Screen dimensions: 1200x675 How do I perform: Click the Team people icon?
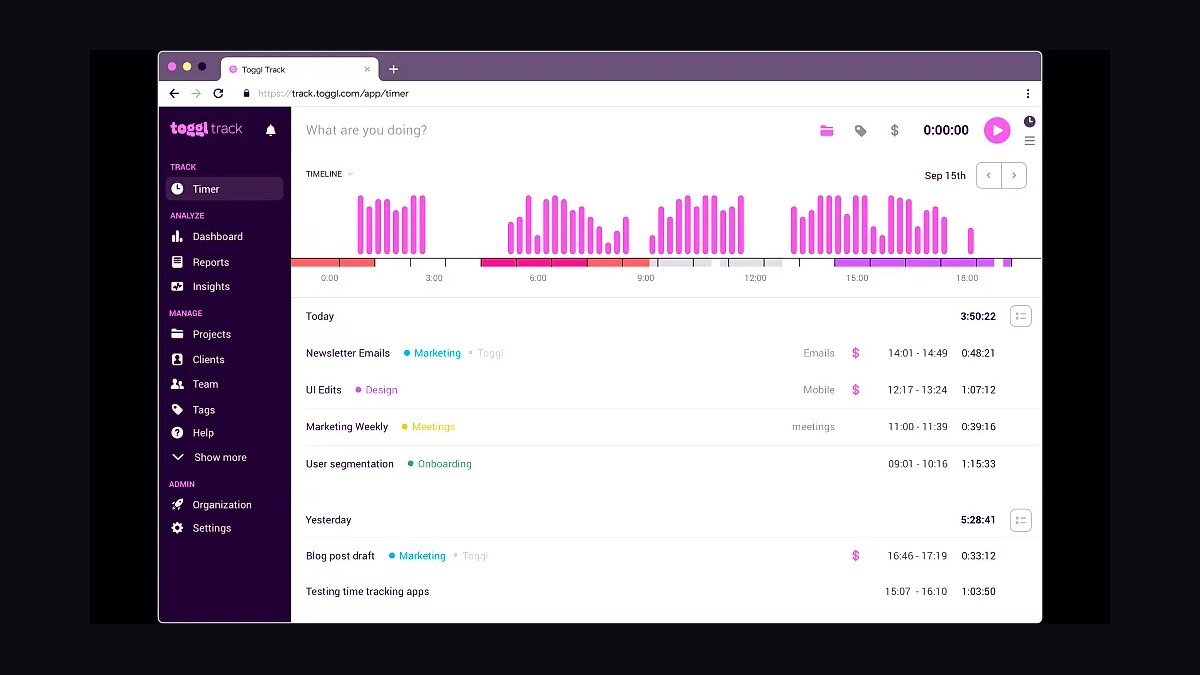coord(177,384)
